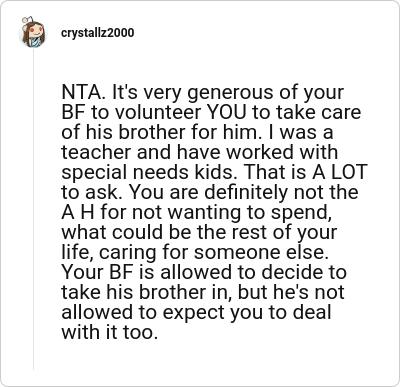
Task: Select the line starting with teacher and have
Action: click(x=200, y=152)
